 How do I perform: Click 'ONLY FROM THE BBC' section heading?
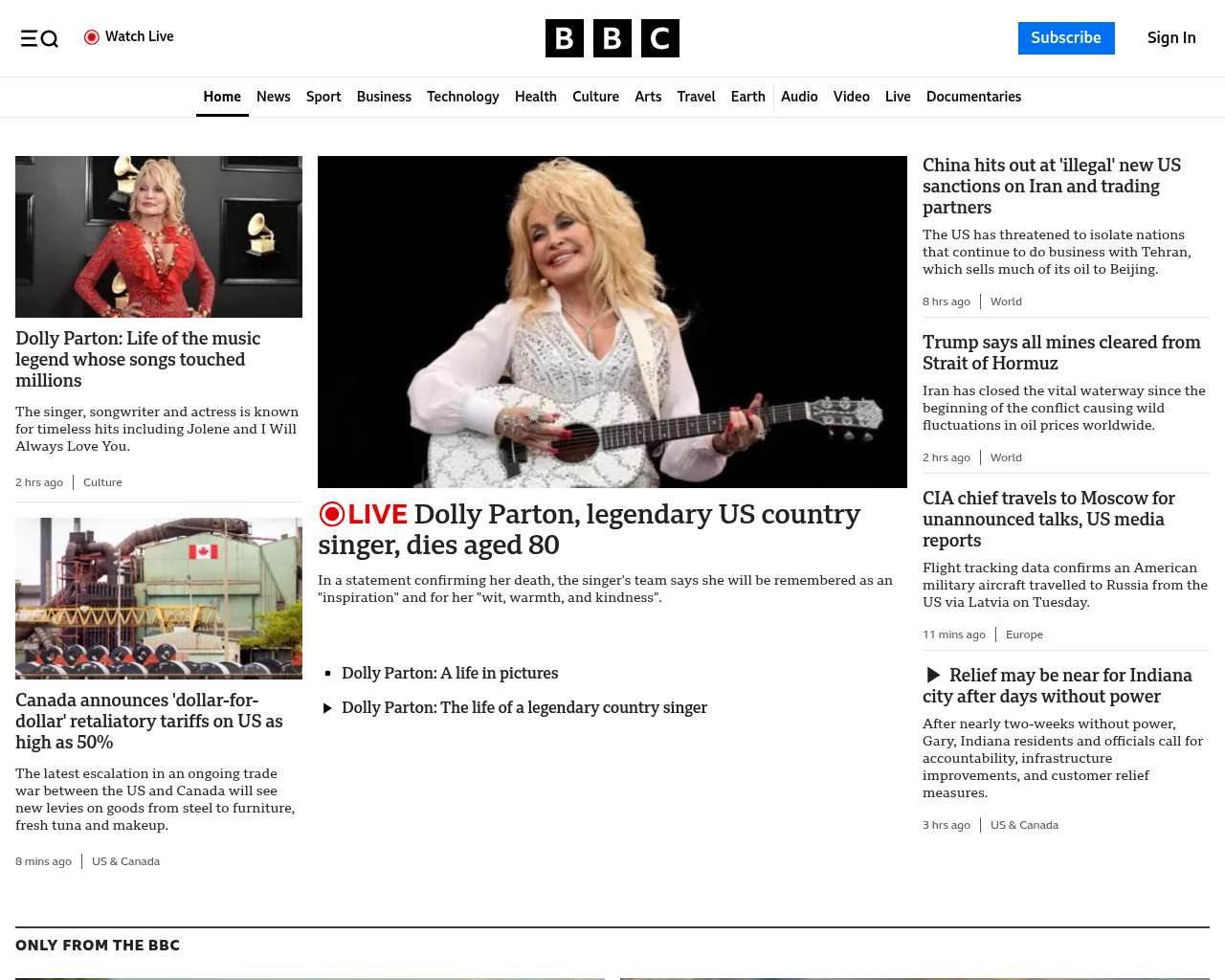(x=98, y=946)
